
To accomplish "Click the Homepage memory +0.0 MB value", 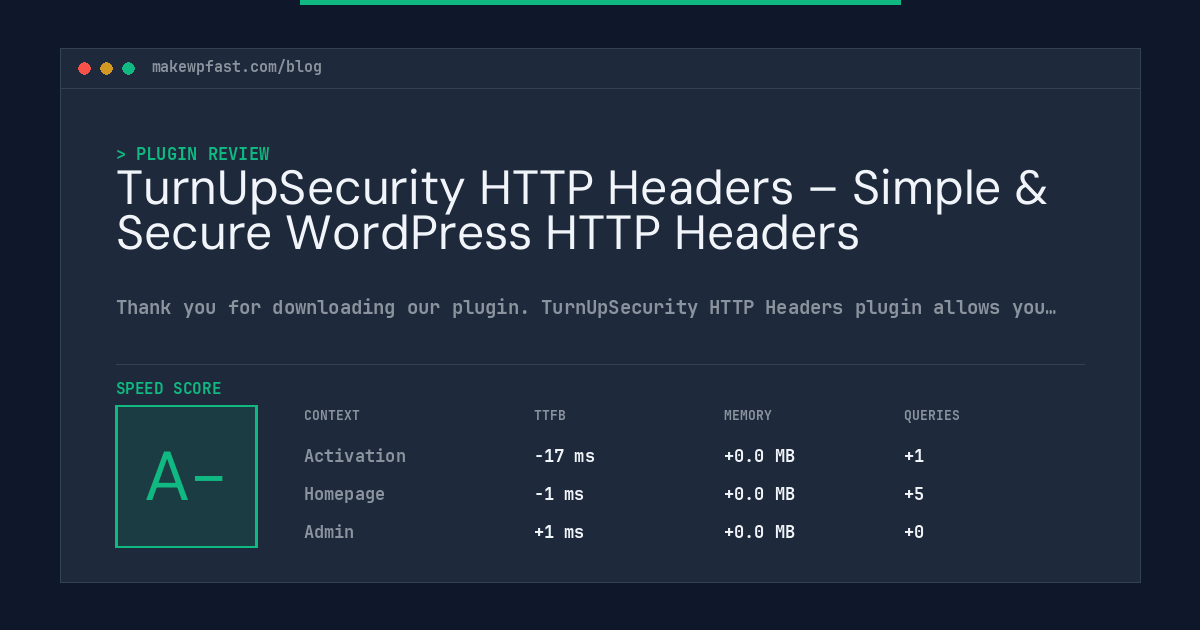I will click(x=759, y=494).
